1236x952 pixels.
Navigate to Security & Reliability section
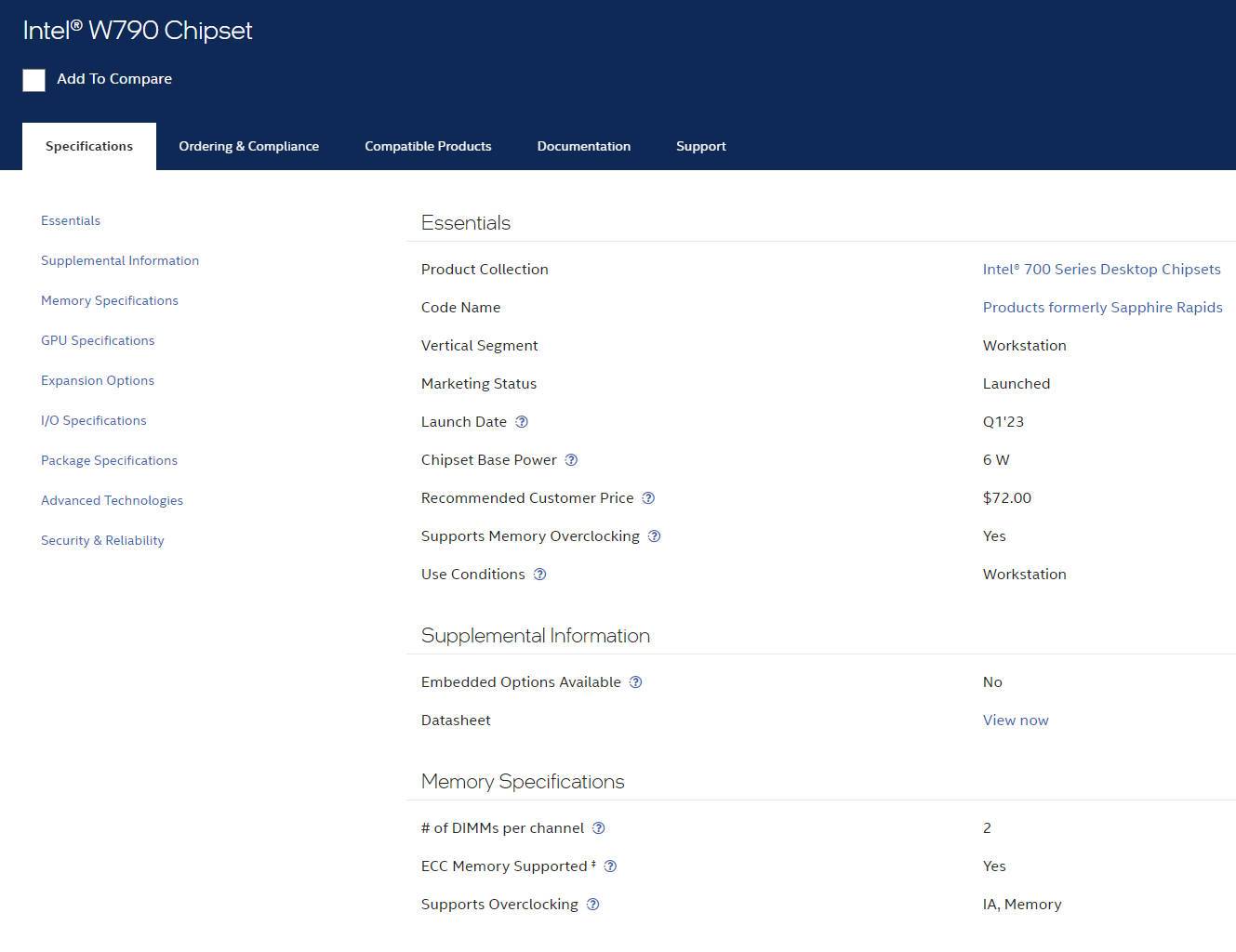click(x=102, y=540)
